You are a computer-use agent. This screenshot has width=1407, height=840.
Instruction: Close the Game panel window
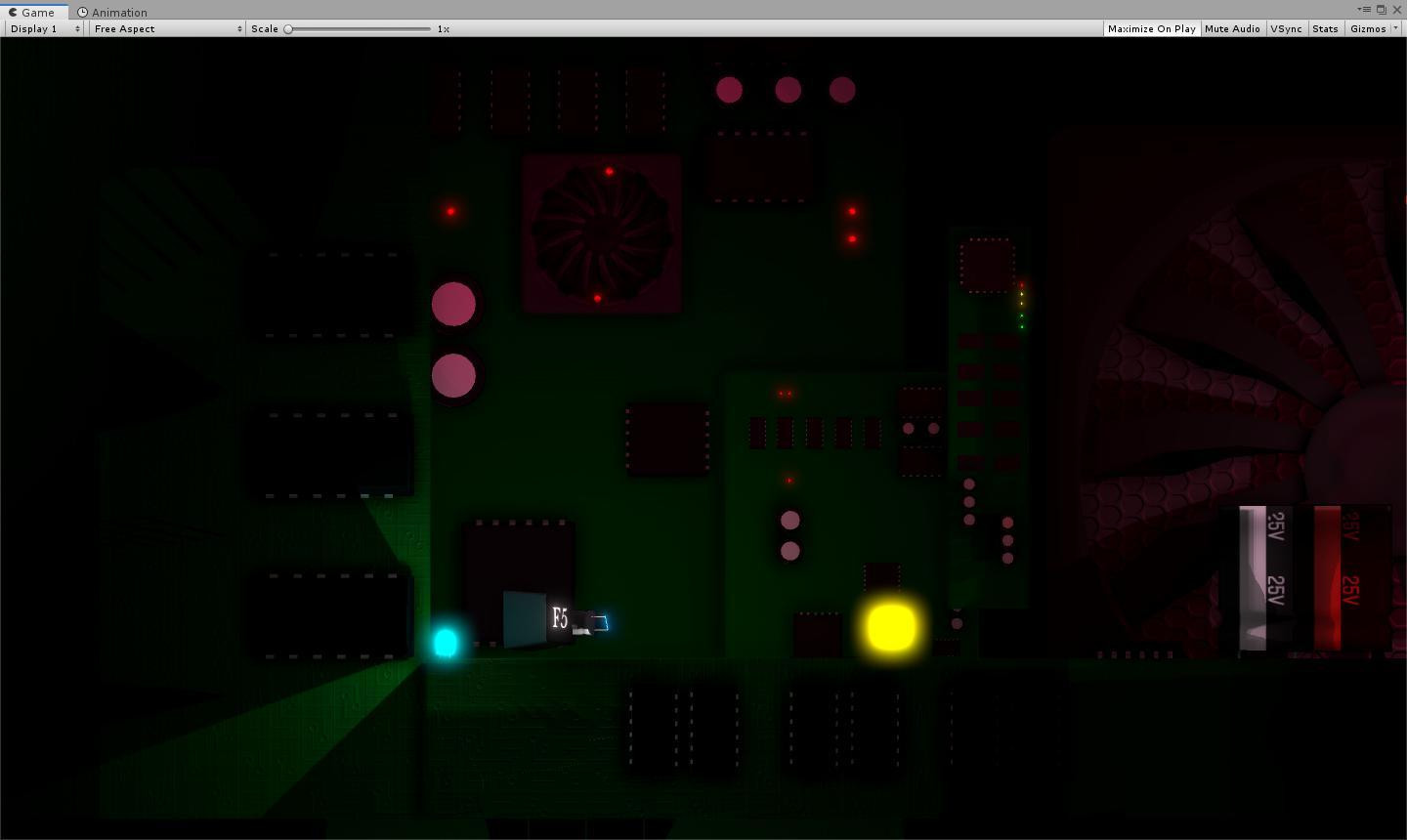click(x=1397, y=9)
